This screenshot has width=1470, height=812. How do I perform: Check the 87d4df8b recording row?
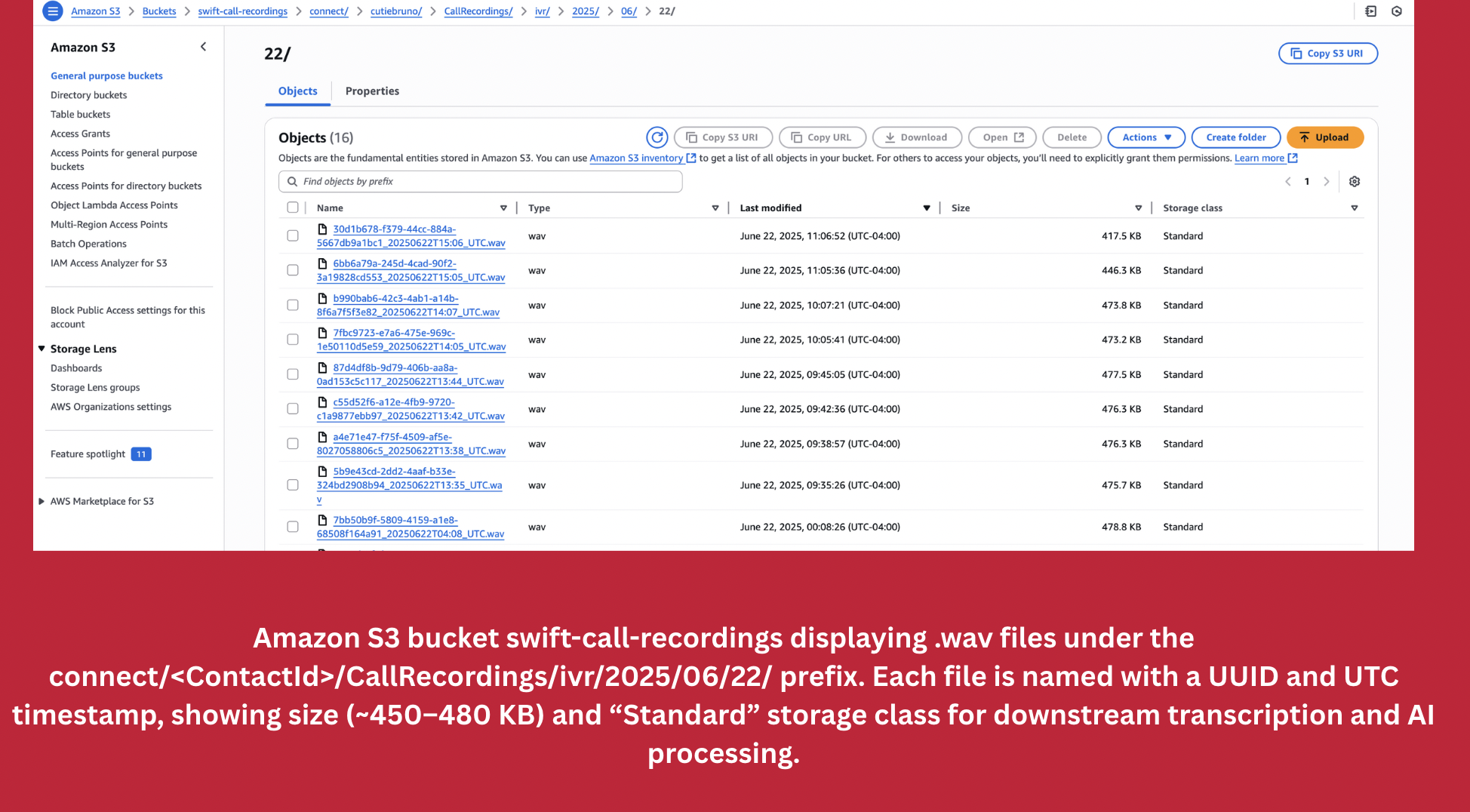click(x=293, y=374)
